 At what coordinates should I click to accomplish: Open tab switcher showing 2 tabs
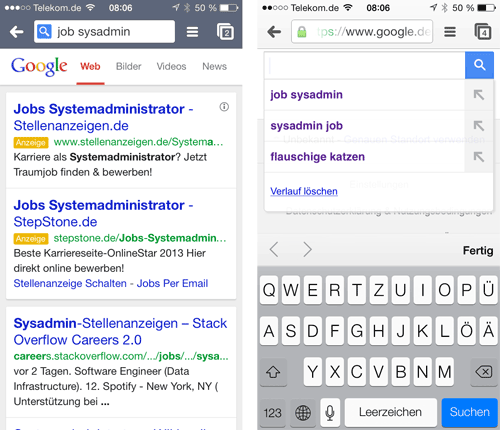(225, 32)
